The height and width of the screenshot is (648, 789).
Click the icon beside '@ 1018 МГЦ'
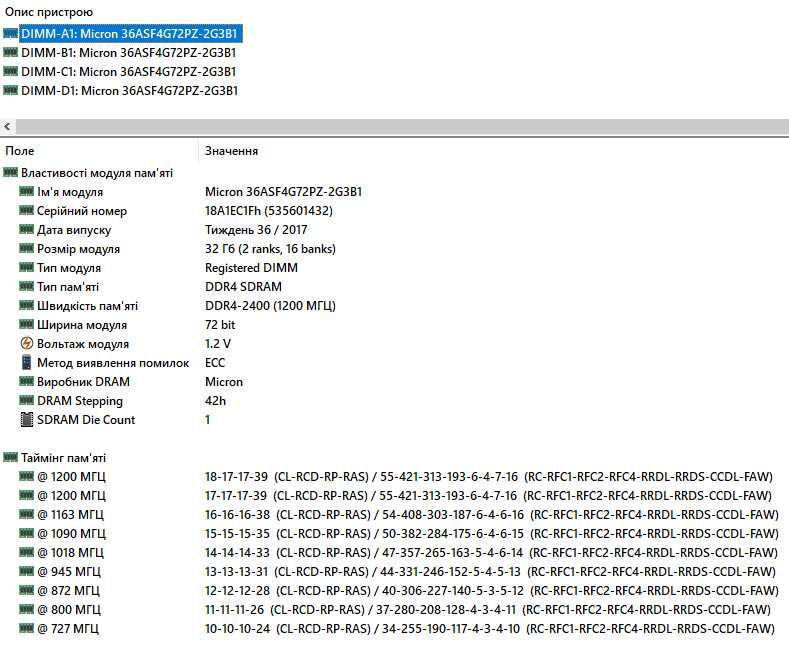coord(27,552)
